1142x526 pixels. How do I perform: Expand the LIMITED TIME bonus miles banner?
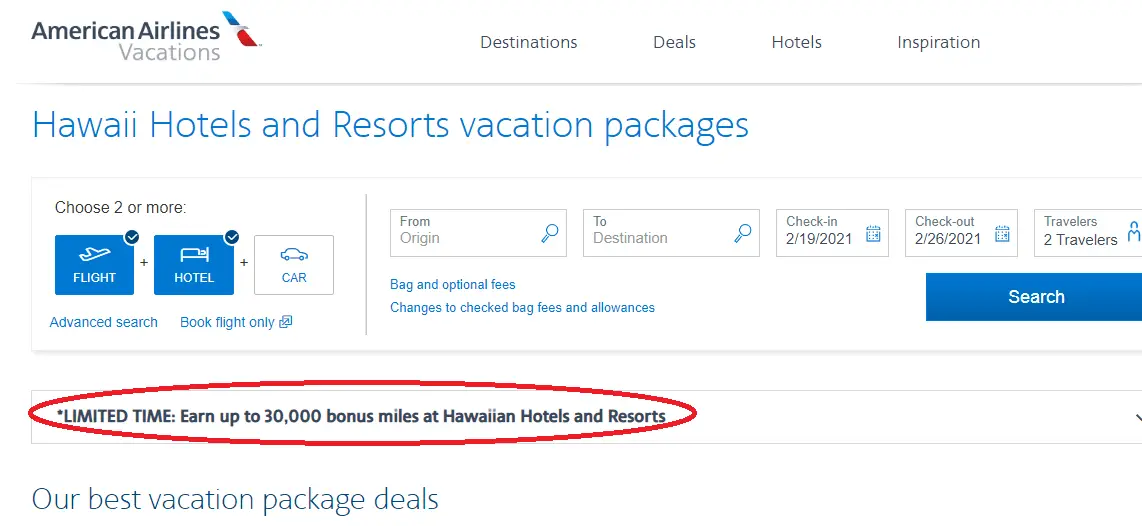586,417
